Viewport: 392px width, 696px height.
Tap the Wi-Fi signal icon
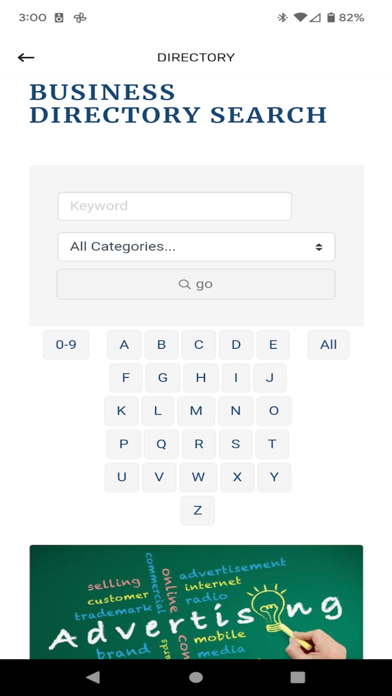(x=301, y=18)
